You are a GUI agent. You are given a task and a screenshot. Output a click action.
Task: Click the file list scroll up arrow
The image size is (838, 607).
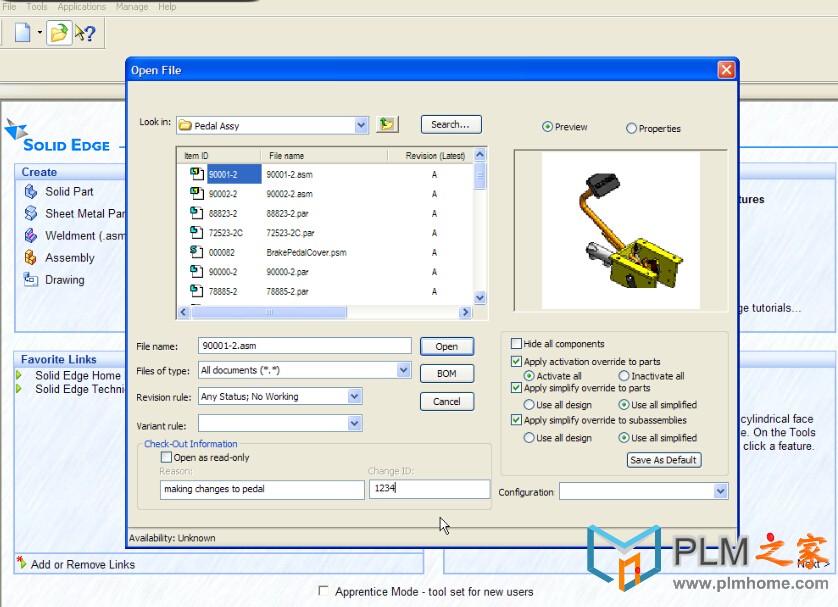[480, 155]
